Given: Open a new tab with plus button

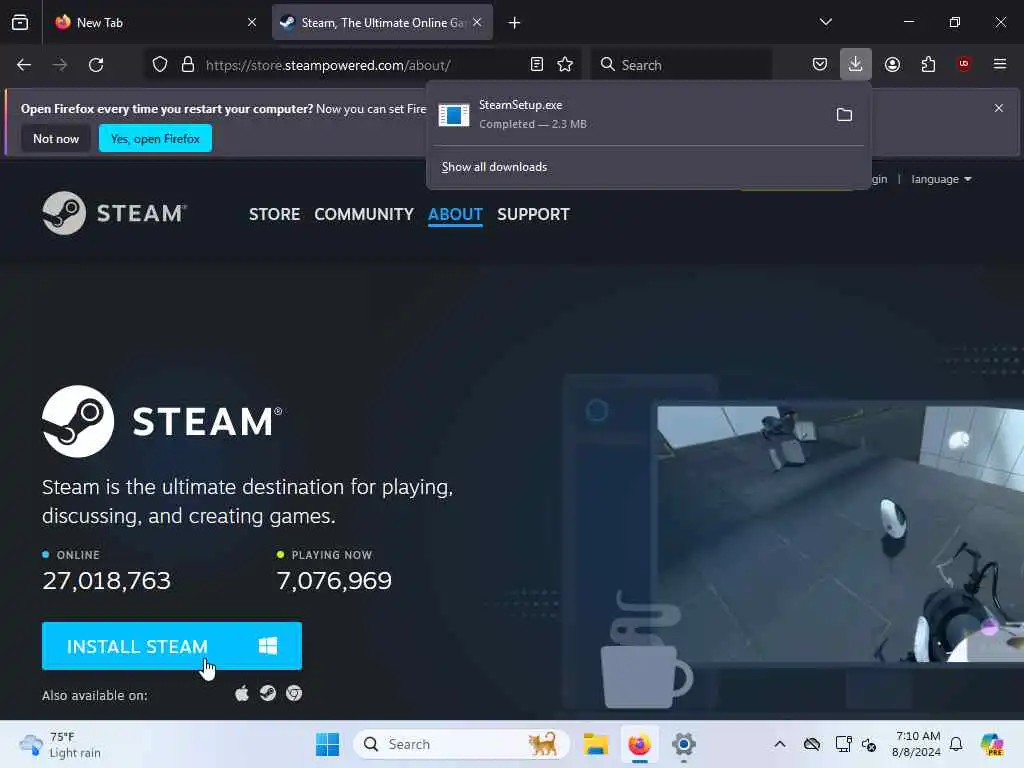Looking at the screenshot, I should coord(515,23).
